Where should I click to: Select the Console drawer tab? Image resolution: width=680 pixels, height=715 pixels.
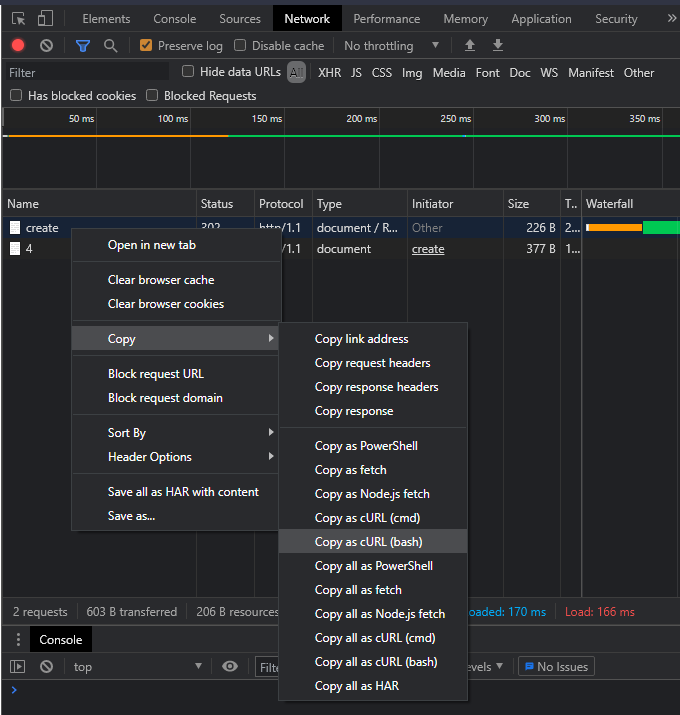(x=61, y=639)
